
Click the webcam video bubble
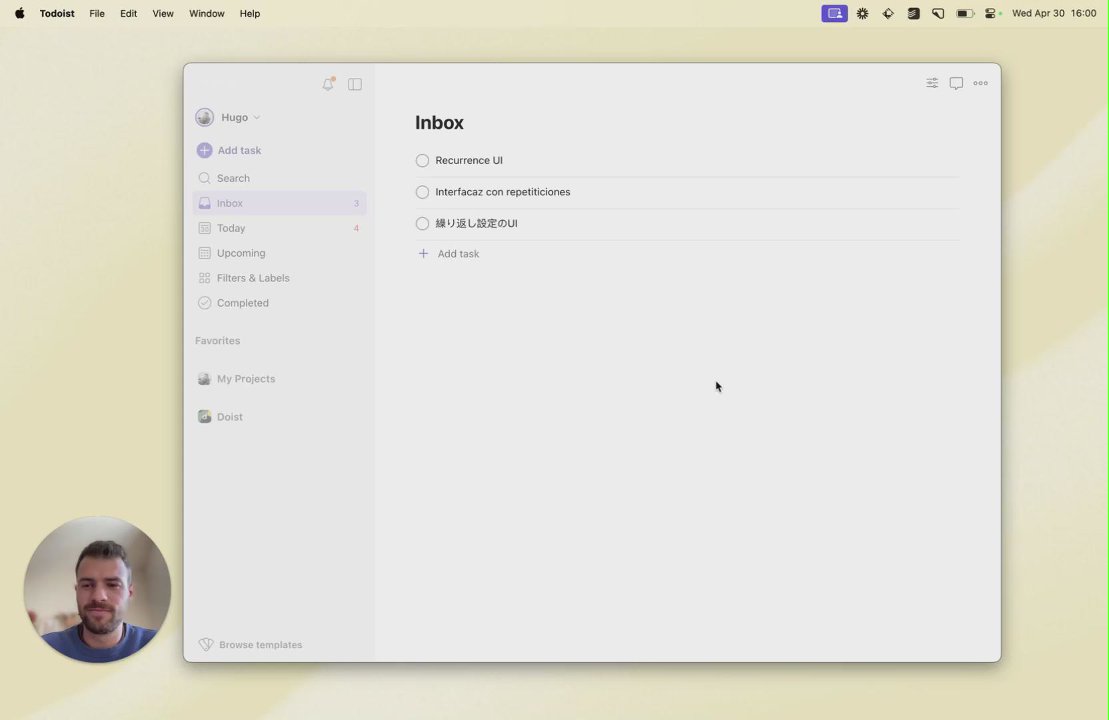click(x=97, y=589)
